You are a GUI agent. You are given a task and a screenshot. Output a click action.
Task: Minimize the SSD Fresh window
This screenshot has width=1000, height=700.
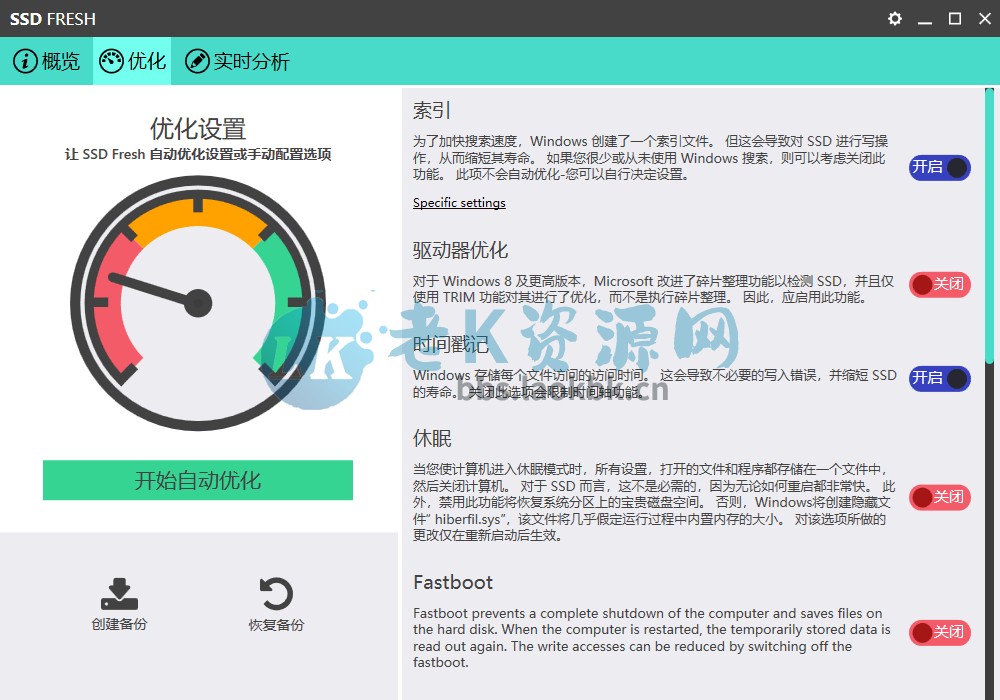point(925,19)
